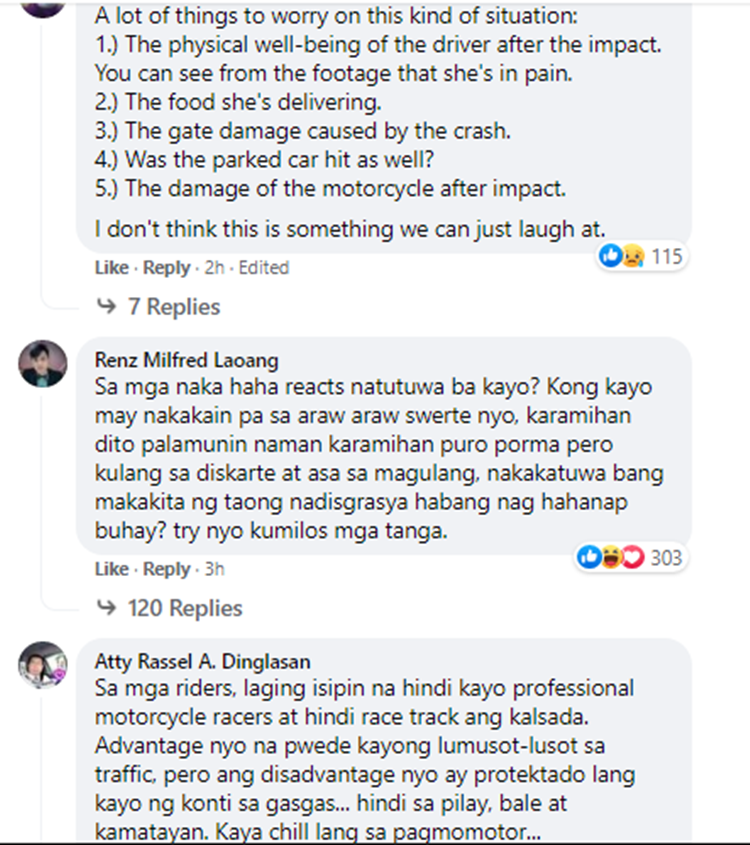Open Atty Rassel A. Dinglasan name link

point(203,661)
